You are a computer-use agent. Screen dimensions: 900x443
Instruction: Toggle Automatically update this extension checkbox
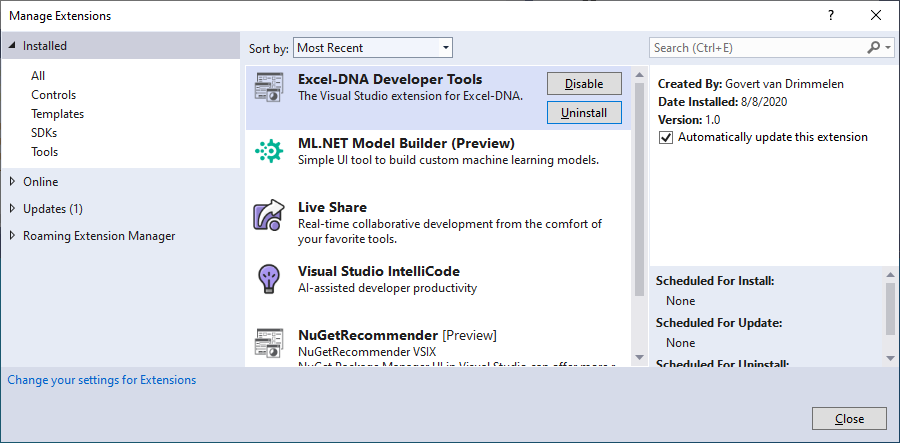pos(666,138)
